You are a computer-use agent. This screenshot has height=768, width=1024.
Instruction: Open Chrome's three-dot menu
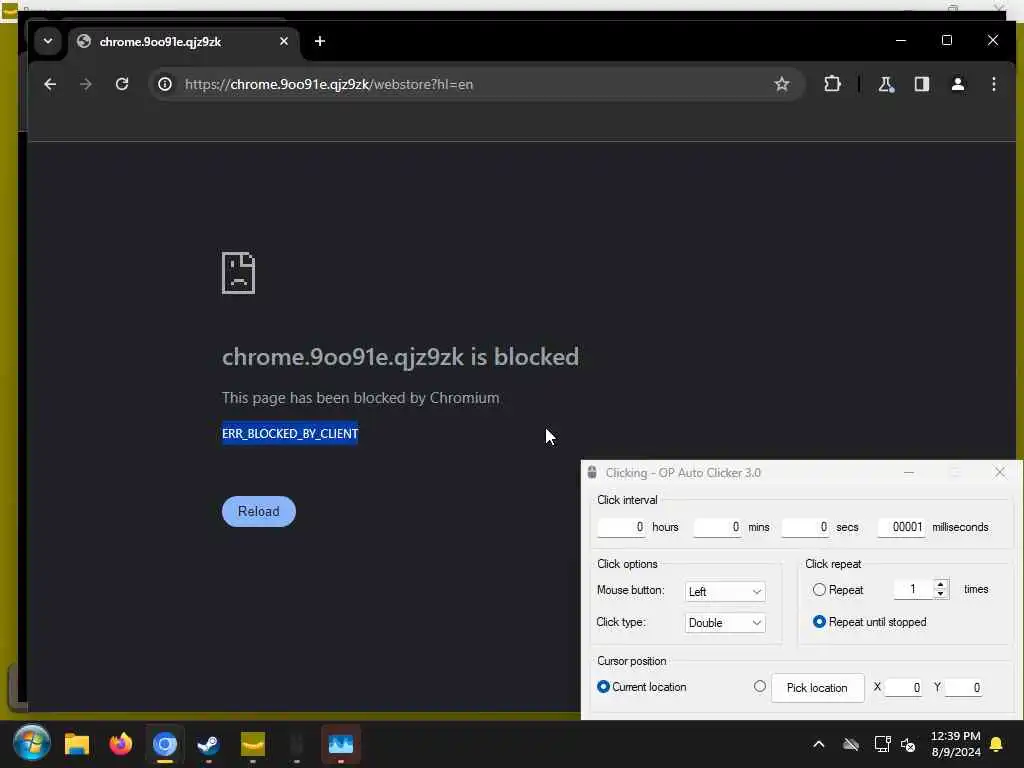(993, 84)
